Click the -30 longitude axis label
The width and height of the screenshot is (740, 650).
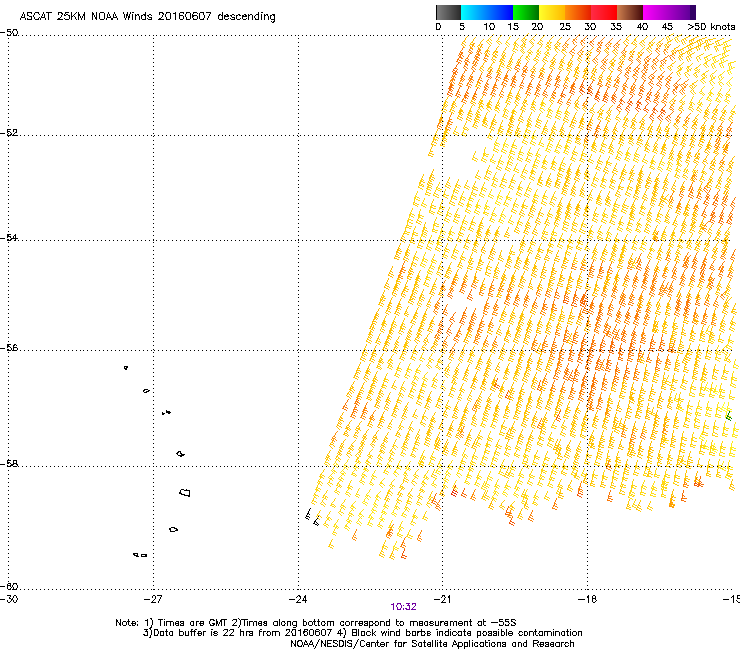click(9, 599)
